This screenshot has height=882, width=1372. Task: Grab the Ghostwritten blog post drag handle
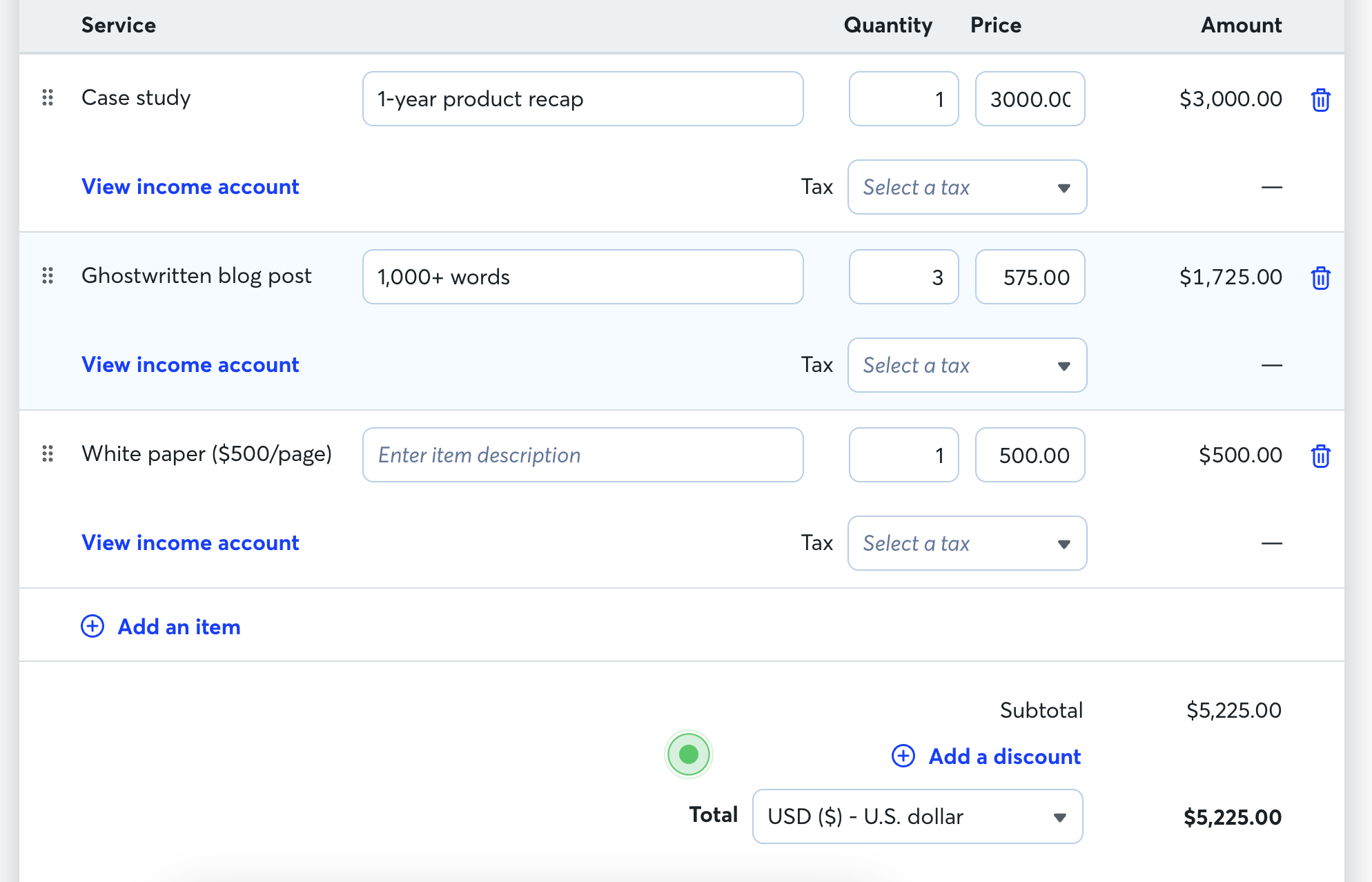48,276
